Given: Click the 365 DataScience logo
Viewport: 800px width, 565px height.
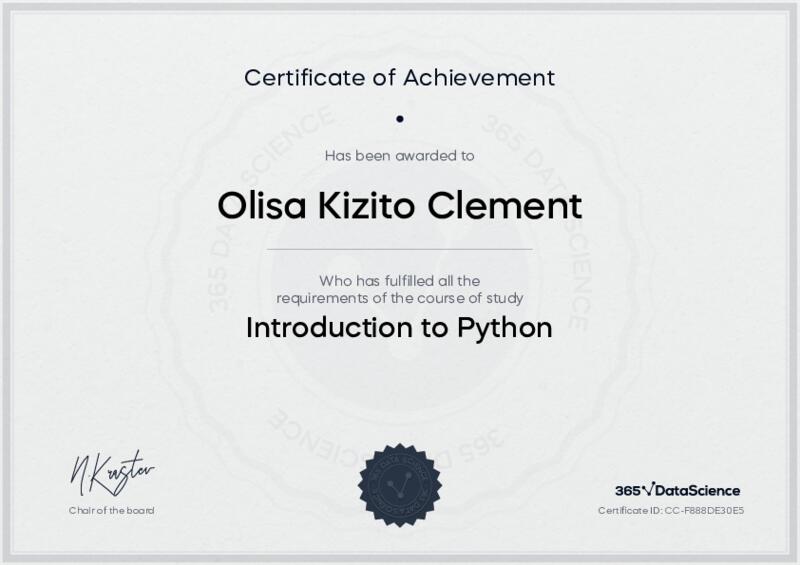Looking at the screenshot, I should coord(677,490).
